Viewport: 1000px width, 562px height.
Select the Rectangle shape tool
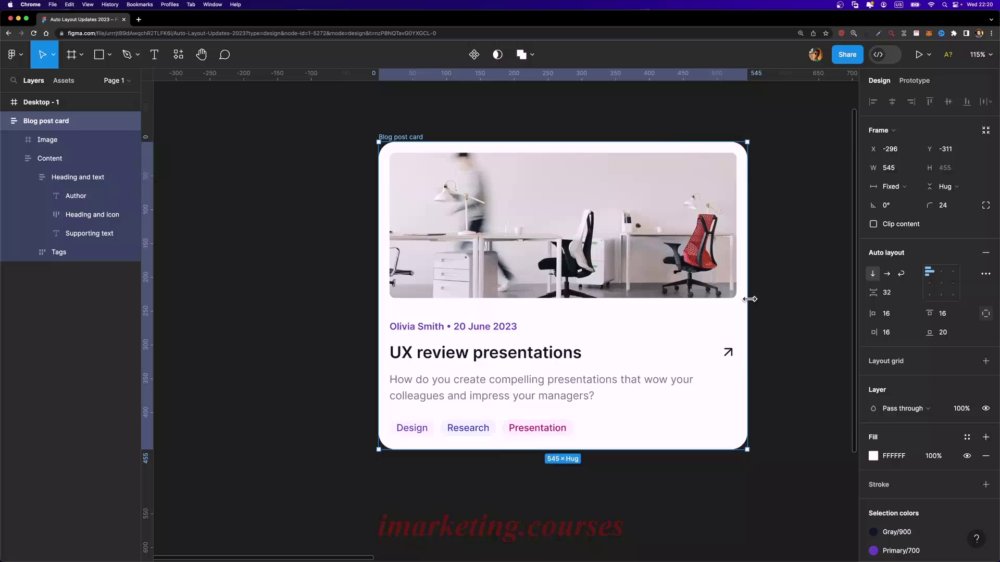point(99,55)
